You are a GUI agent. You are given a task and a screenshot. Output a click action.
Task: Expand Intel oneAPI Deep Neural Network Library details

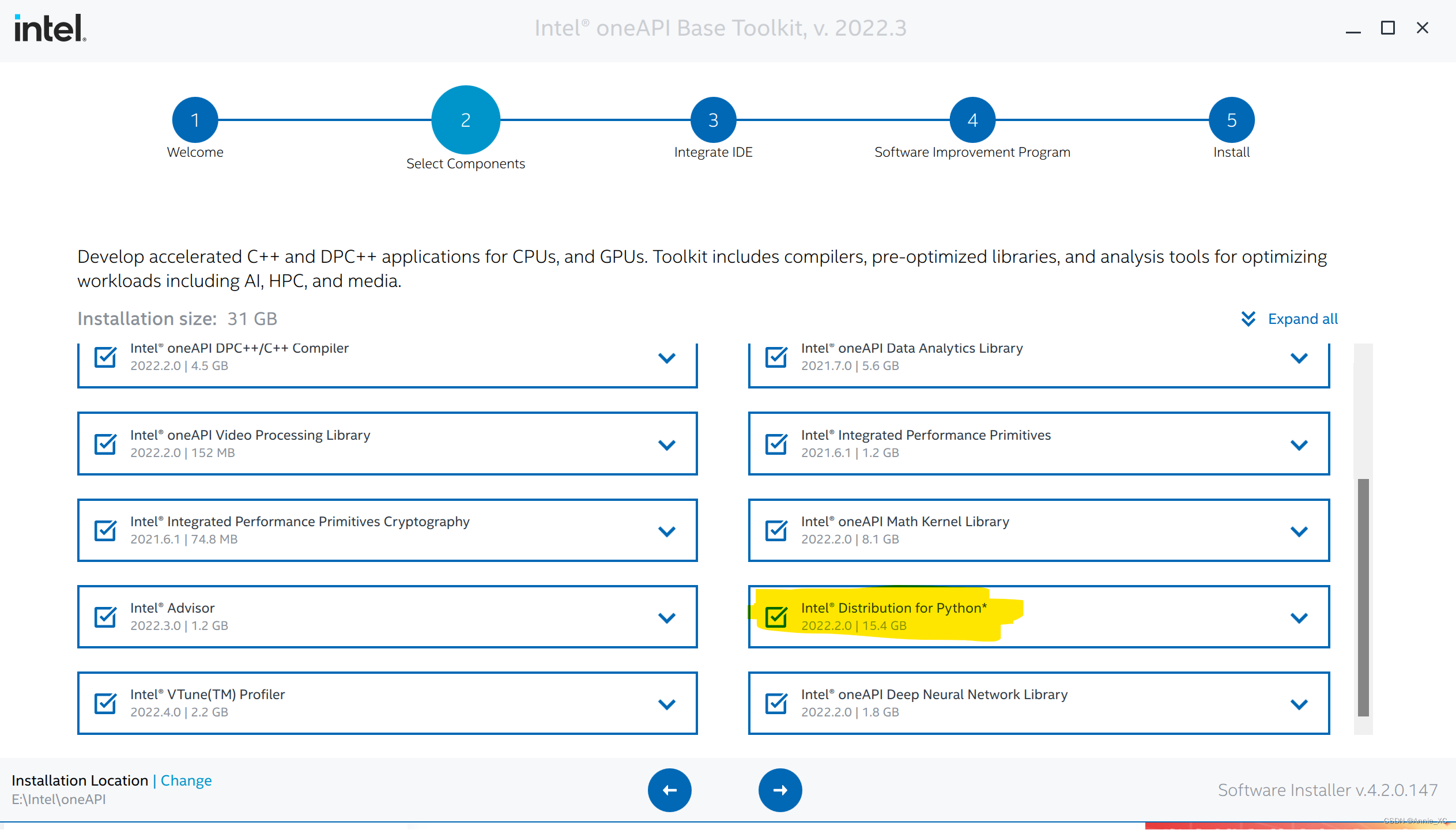tap(1299, 703)
